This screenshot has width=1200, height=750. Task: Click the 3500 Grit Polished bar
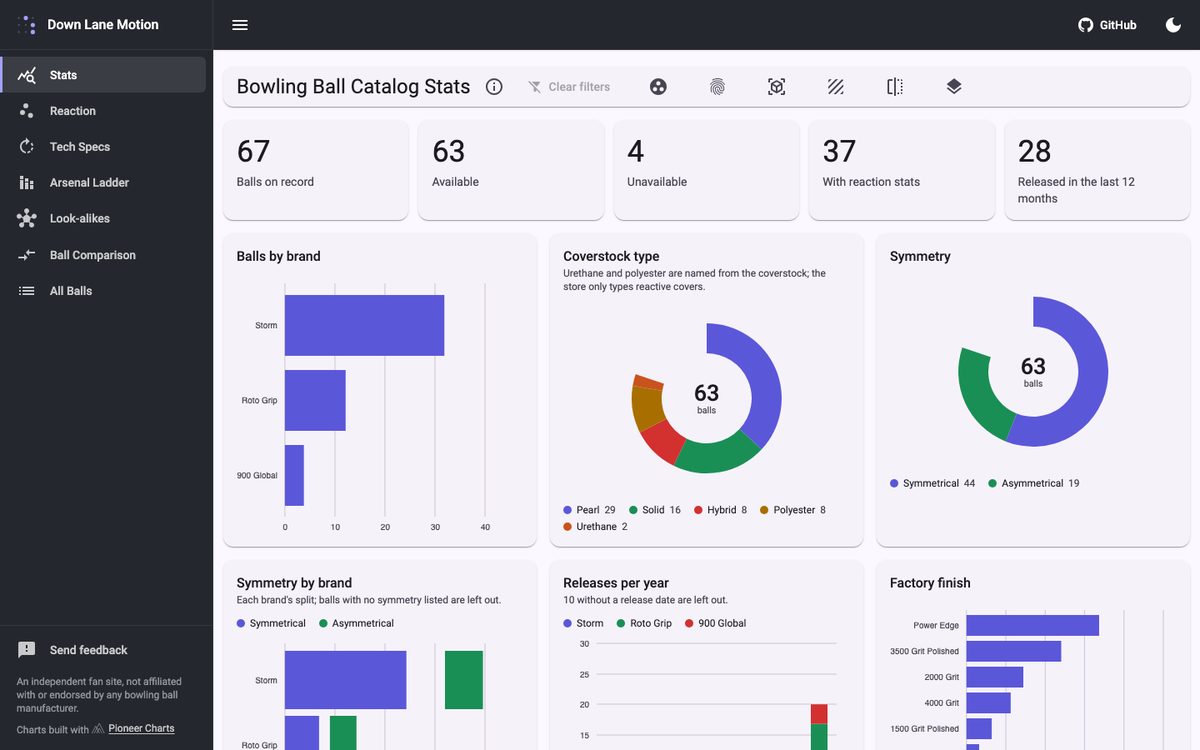1014,651
